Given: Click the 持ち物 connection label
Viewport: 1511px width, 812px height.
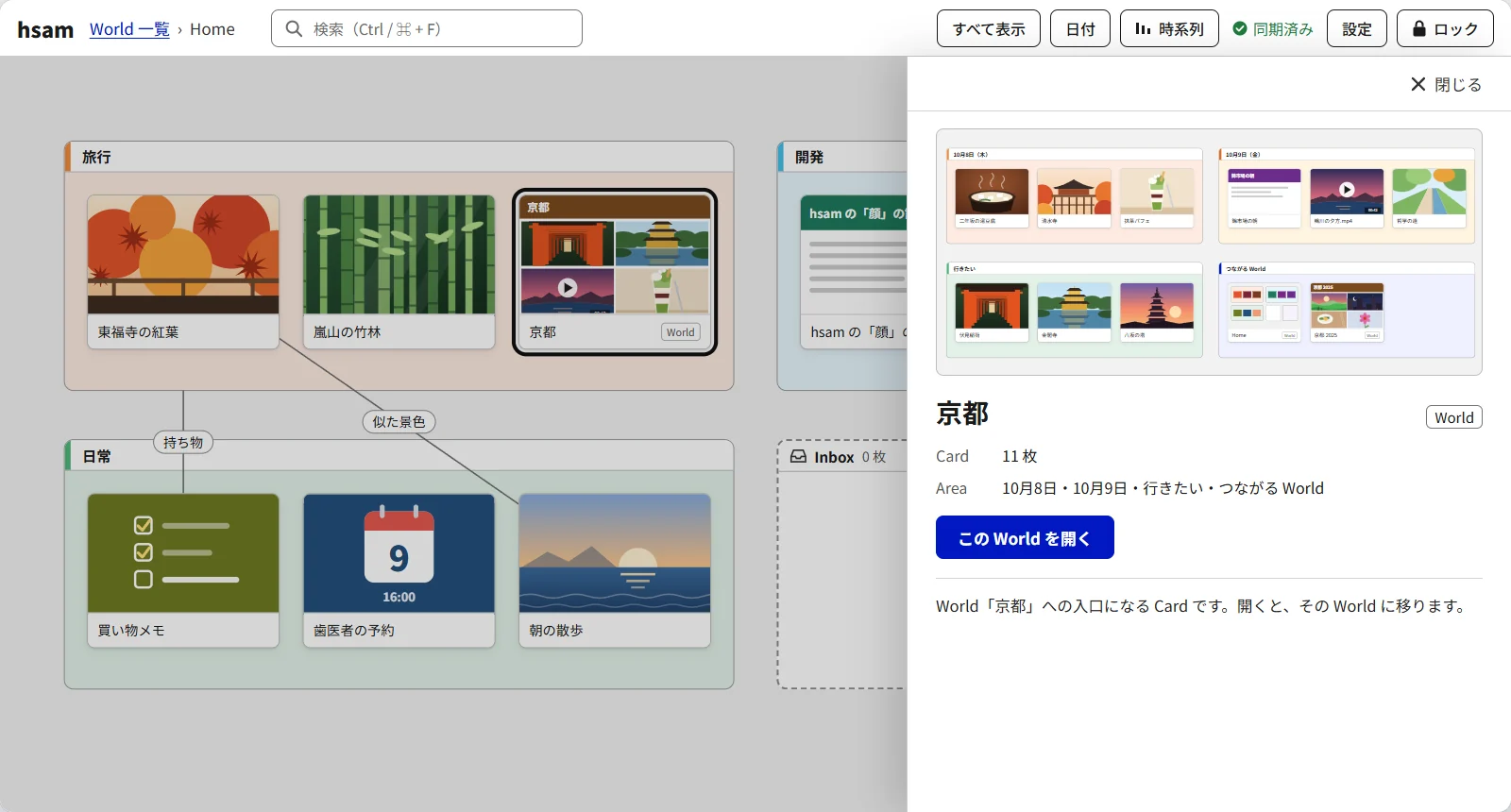Looking at the screenshot, I should pyautogui.click(x=183, y=442).
